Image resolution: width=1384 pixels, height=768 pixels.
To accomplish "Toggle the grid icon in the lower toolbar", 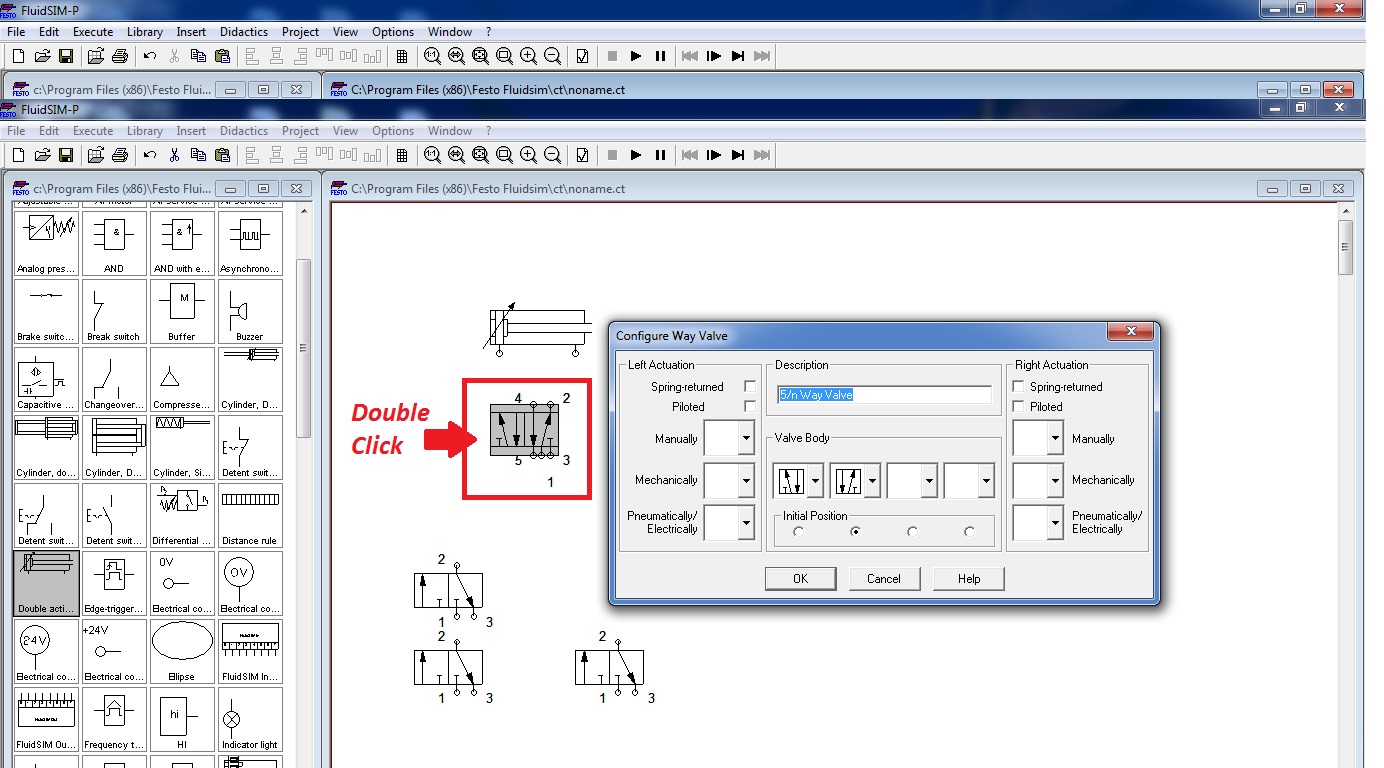I will [x=402, y=155].
